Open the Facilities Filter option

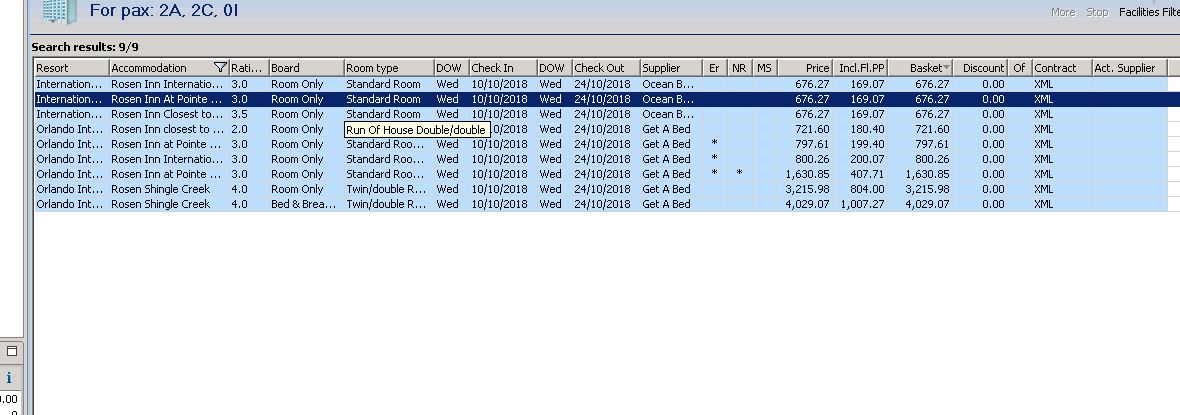click(x=1149, y=12)
